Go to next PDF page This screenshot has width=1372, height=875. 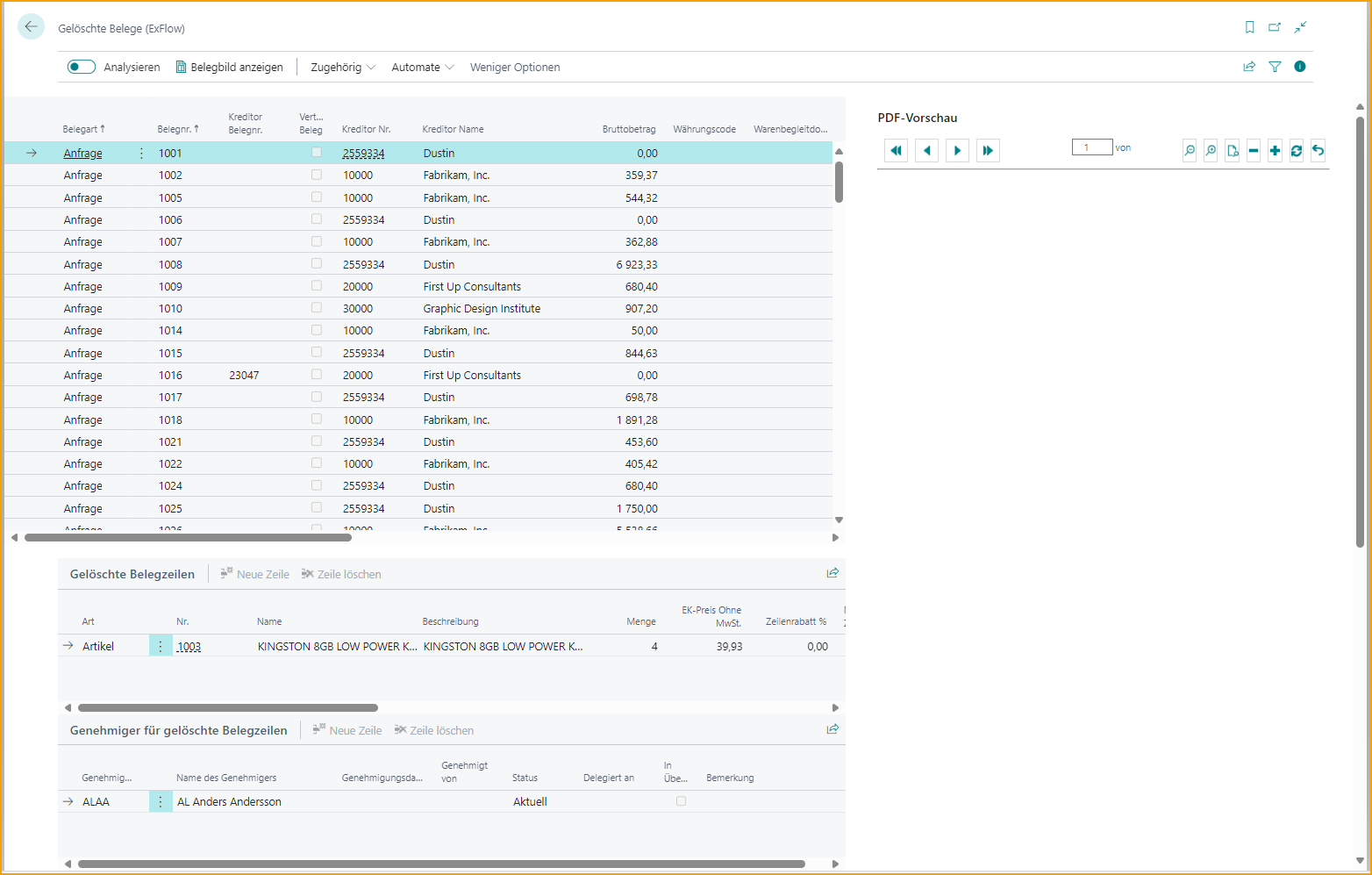coord(957,151)
